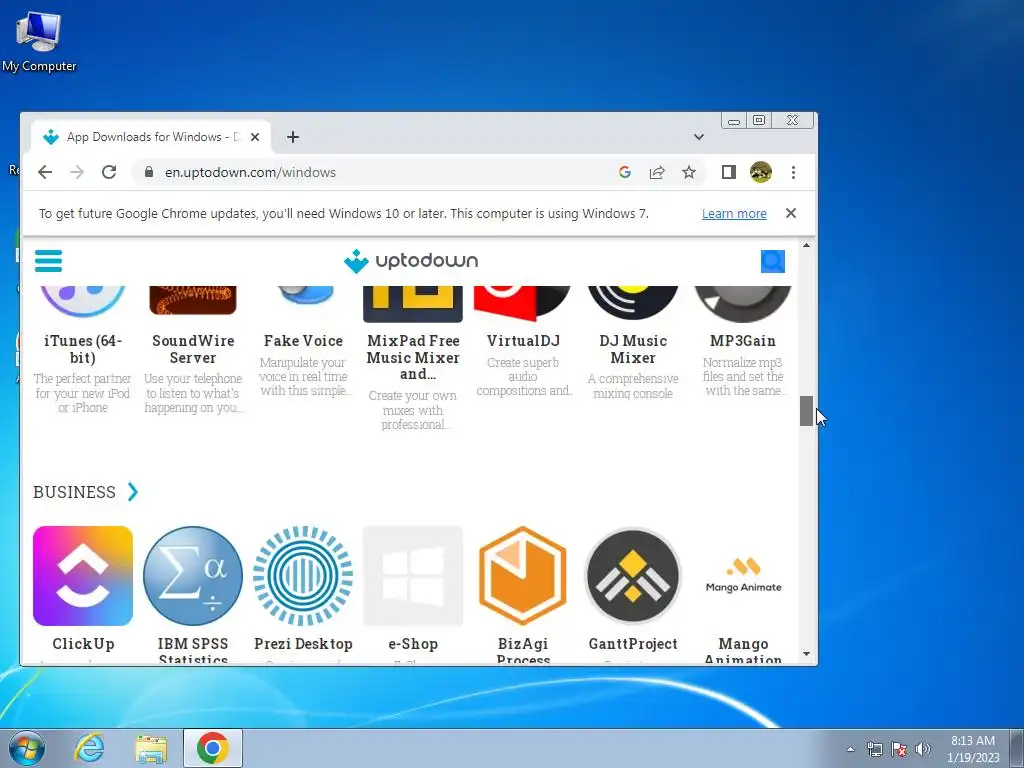Screen dimensions: 1024x768
Task: Click the SoundWire Server title
Action: (193, 349)
